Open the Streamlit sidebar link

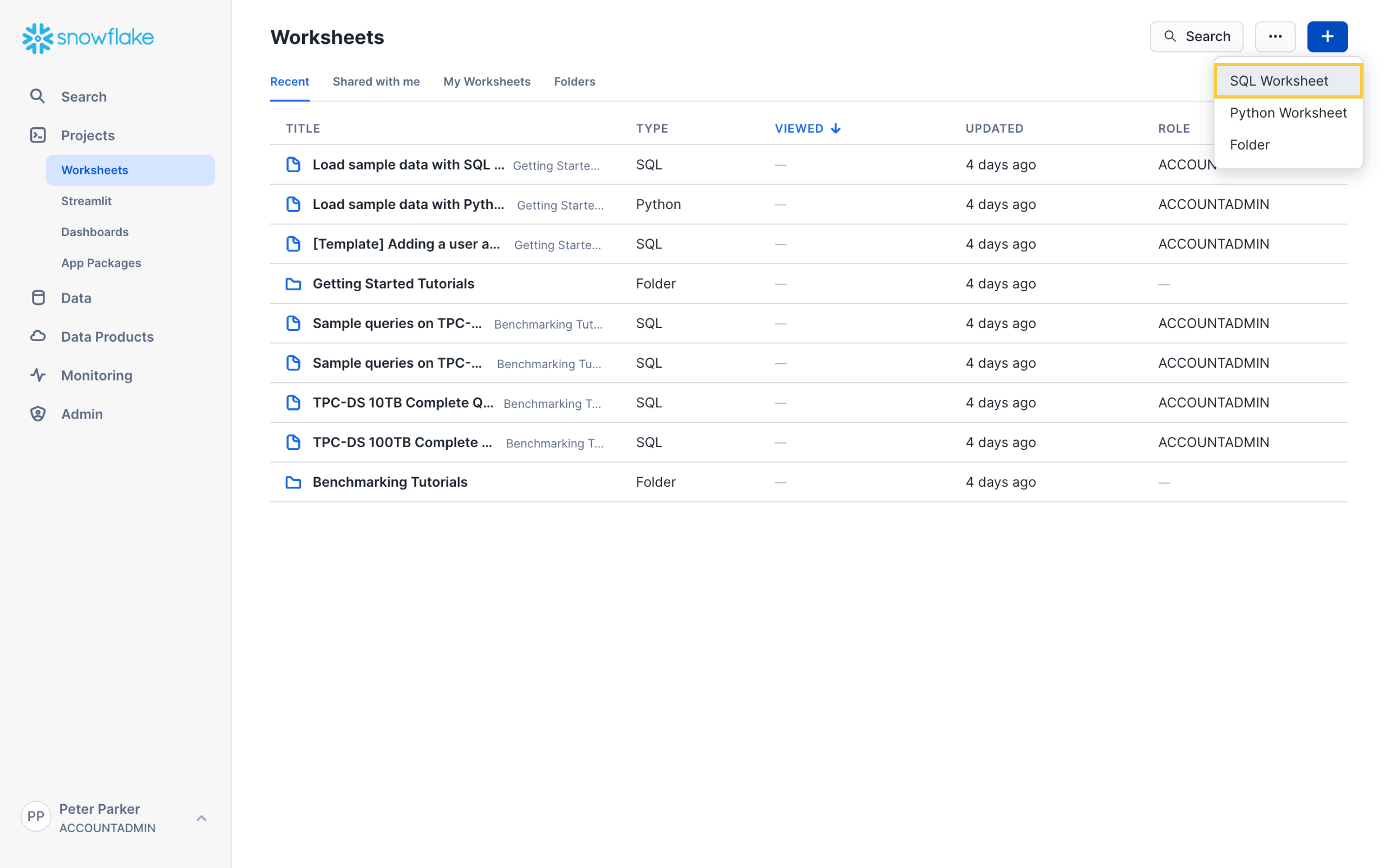point(87,201)
